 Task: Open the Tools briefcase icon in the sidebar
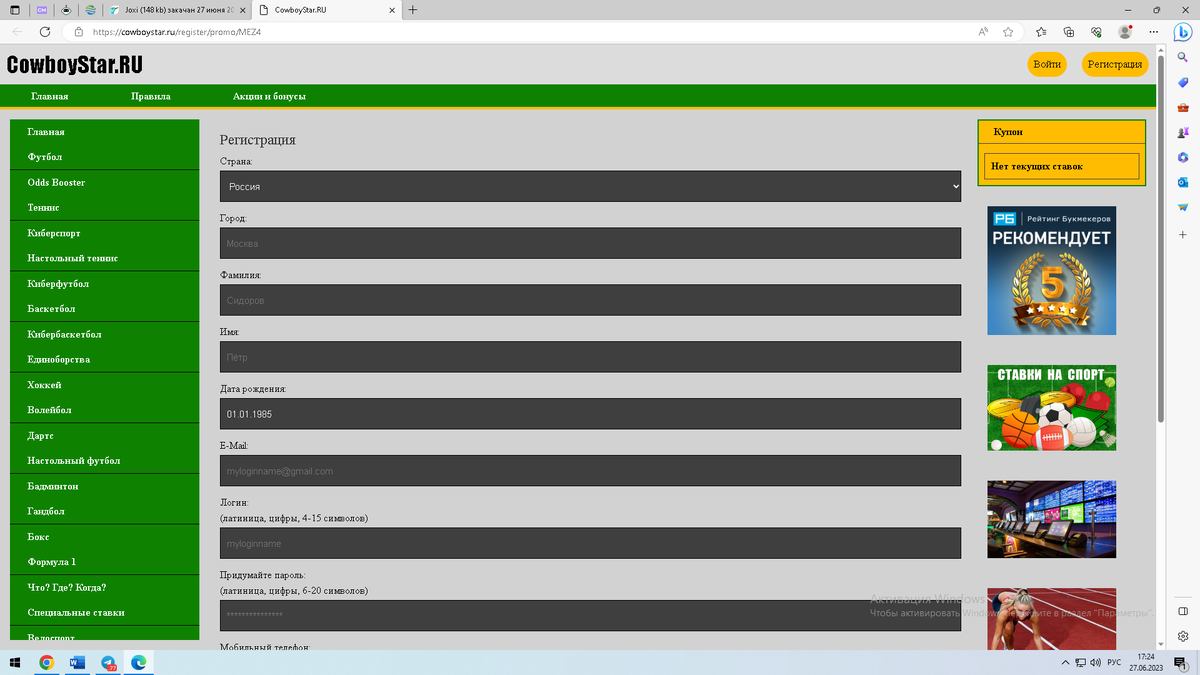coord(1183,108)
